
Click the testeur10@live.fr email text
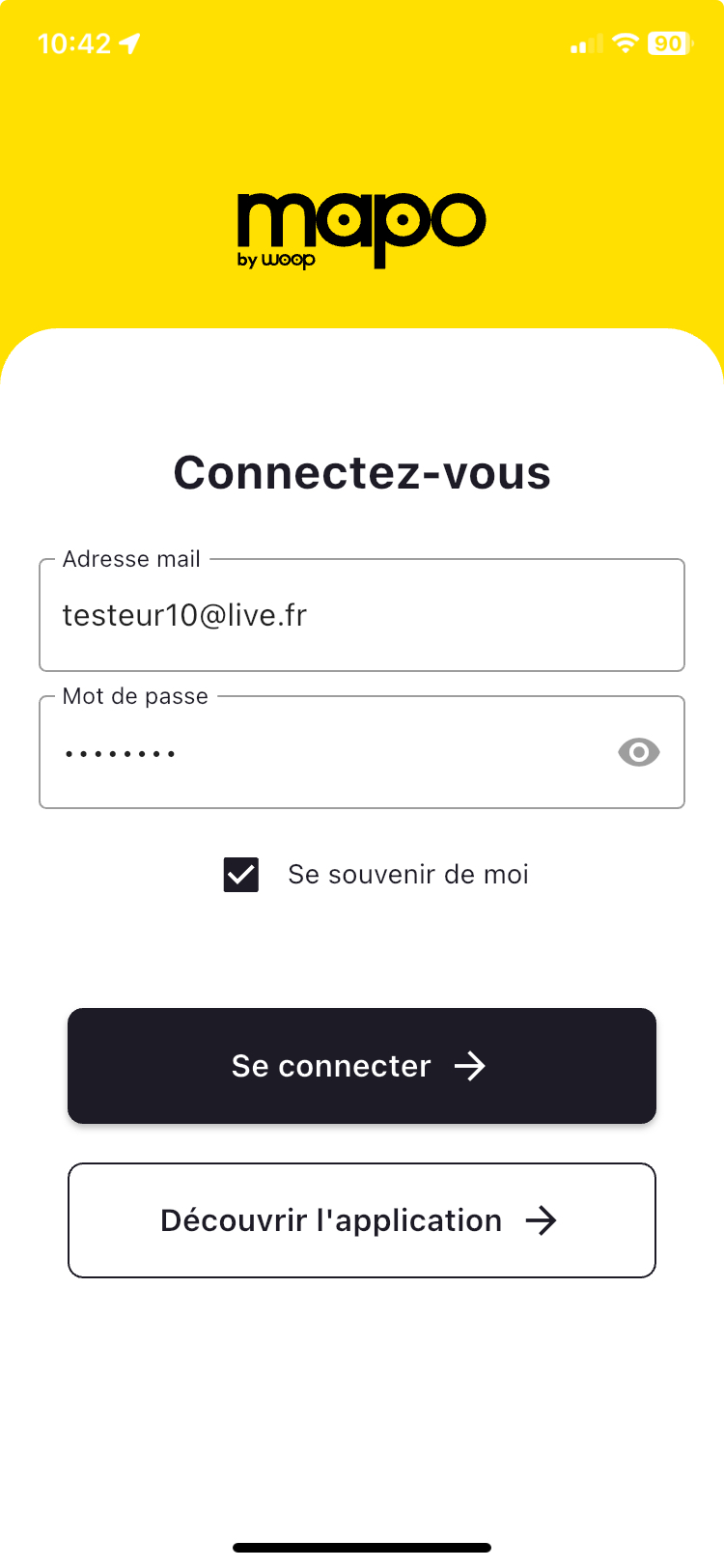(x=184, y=615)
